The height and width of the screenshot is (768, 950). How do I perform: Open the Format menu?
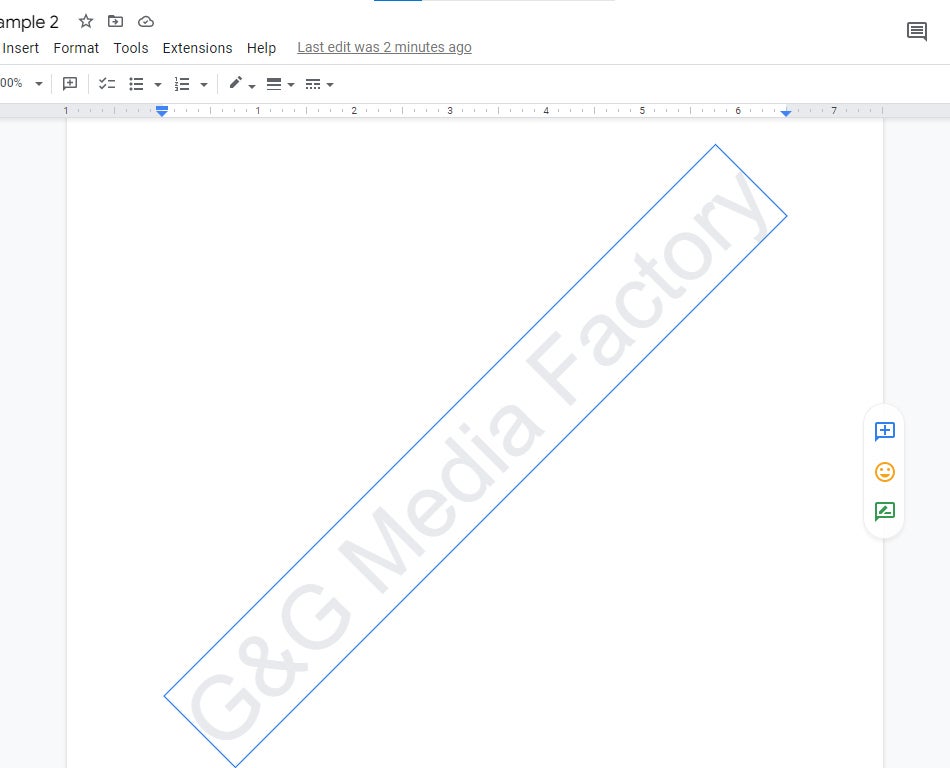tap(76, 48)
